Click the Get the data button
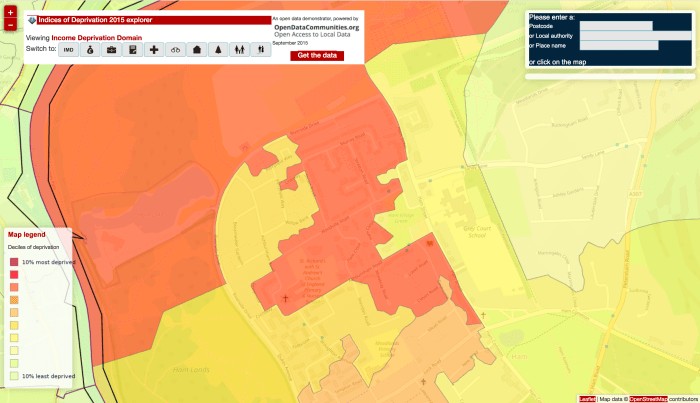This screenshot has width=700, height=403. tap(317, 55)
